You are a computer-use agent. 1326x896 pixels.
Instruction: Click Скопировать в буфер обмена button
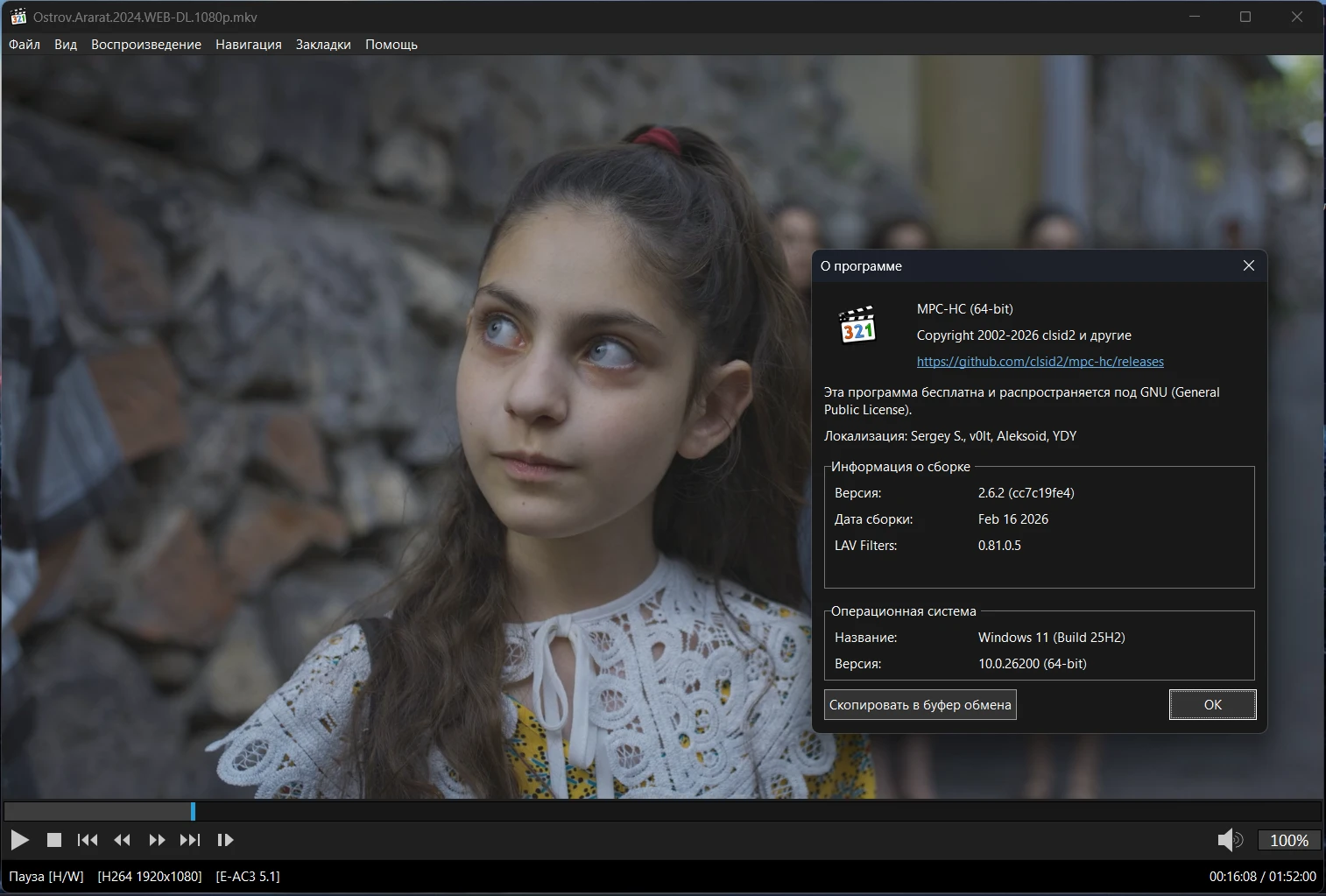(x=920, y=705)
